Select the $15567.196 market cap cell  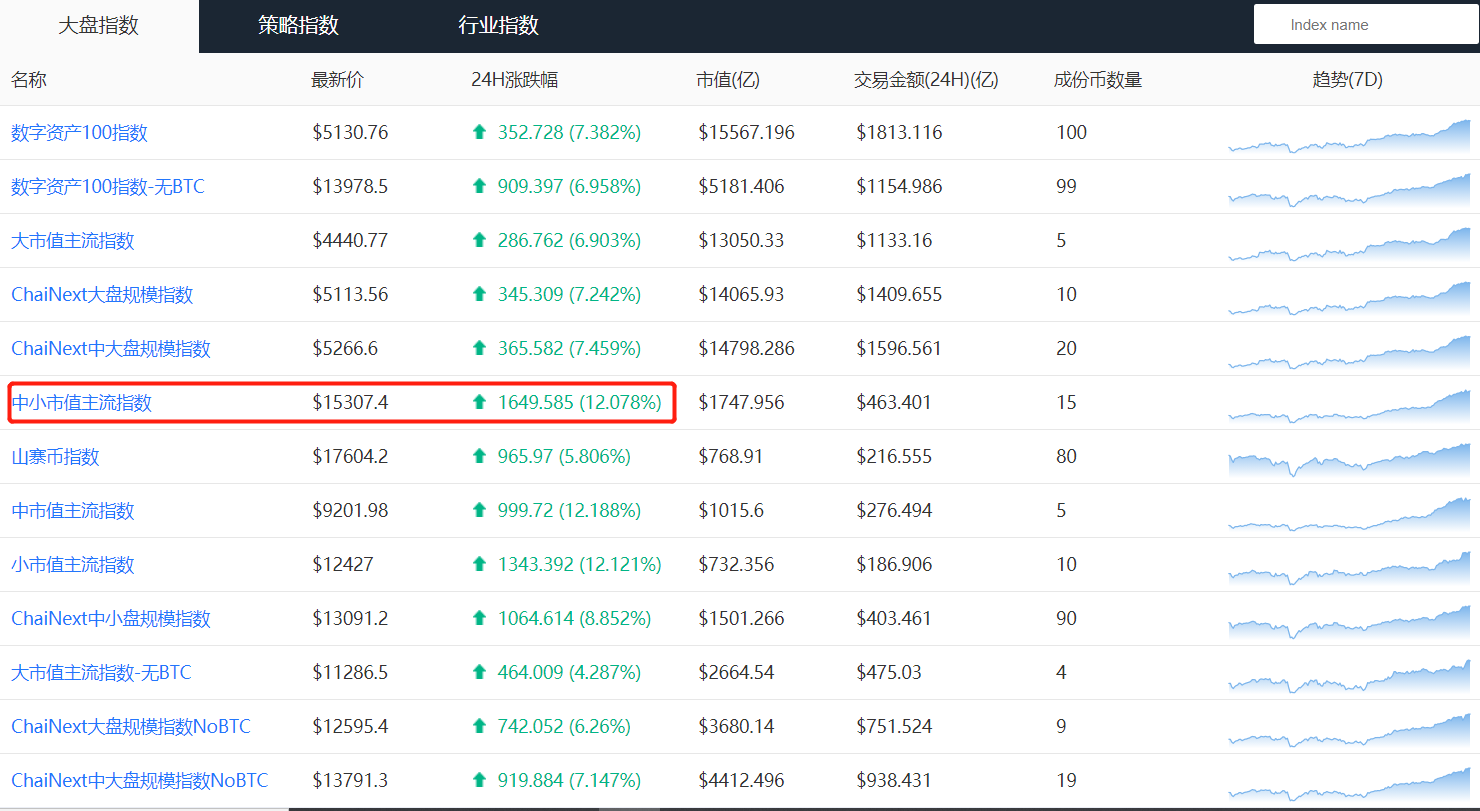[746, 133]
